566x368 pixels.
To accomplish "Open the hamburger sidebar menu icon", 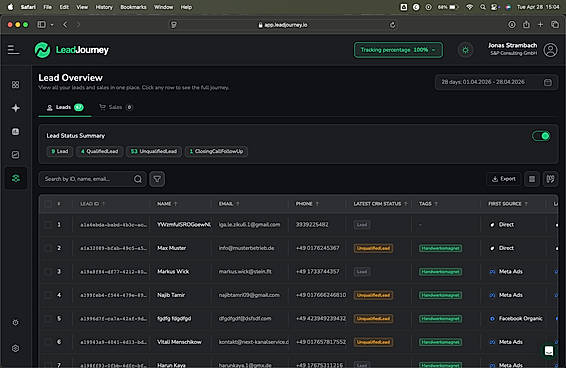I will tap(14, 50).
